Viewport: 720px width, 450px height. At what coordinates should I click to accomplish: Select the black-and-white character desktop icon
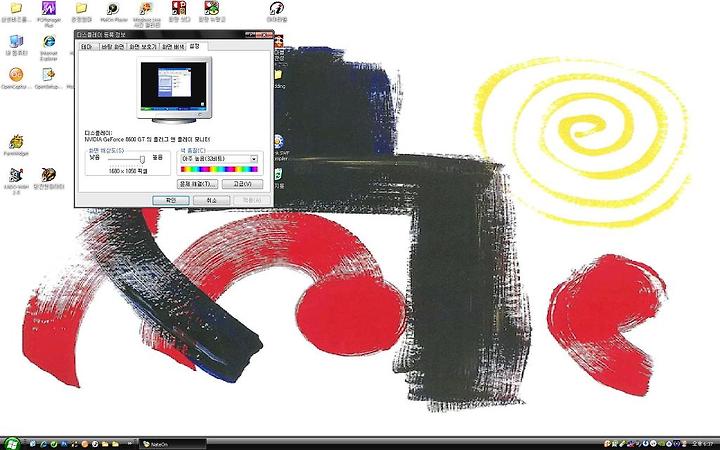tap(16, 175)
